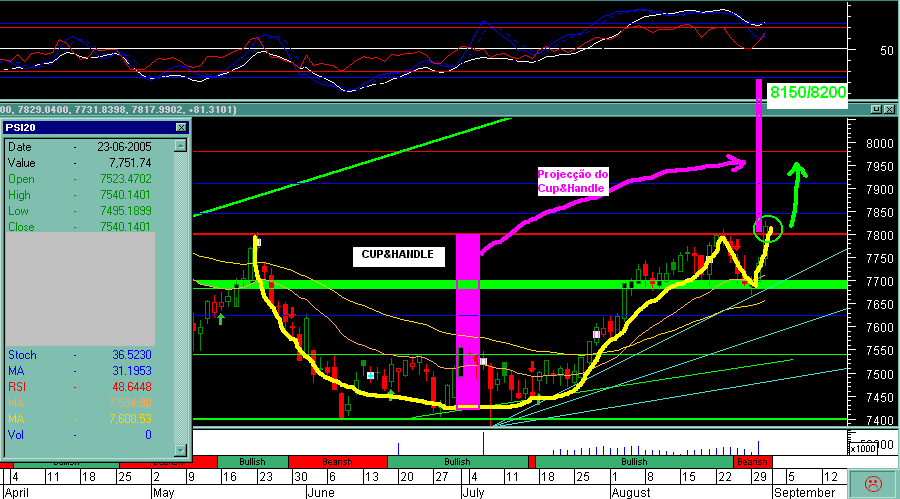Click the September month label on date axis
The height and width of the screenshot is (499, 900).
pyautogui.click(x=805, y=493)
